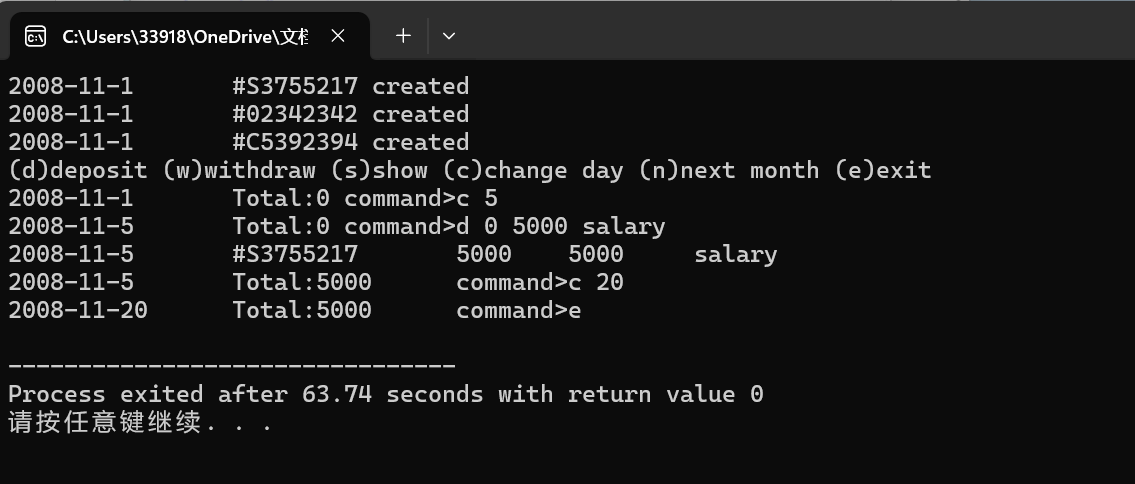The height and width of the screenshot is (484, 1135).
Task: Expand the new tab profile dropdown chevron
Action: click(x=449, y=35)
